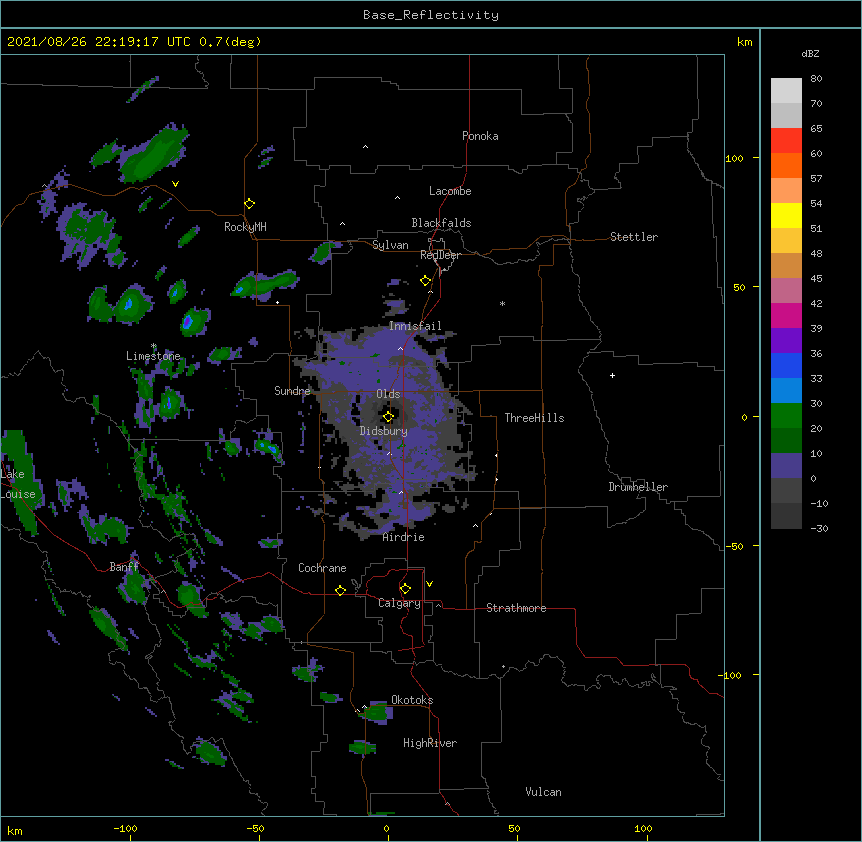This screenshot has height=842, width=862.
Task: Pick the dark orange 57-60 dBZ legend swatch
Action: point(786,165)
